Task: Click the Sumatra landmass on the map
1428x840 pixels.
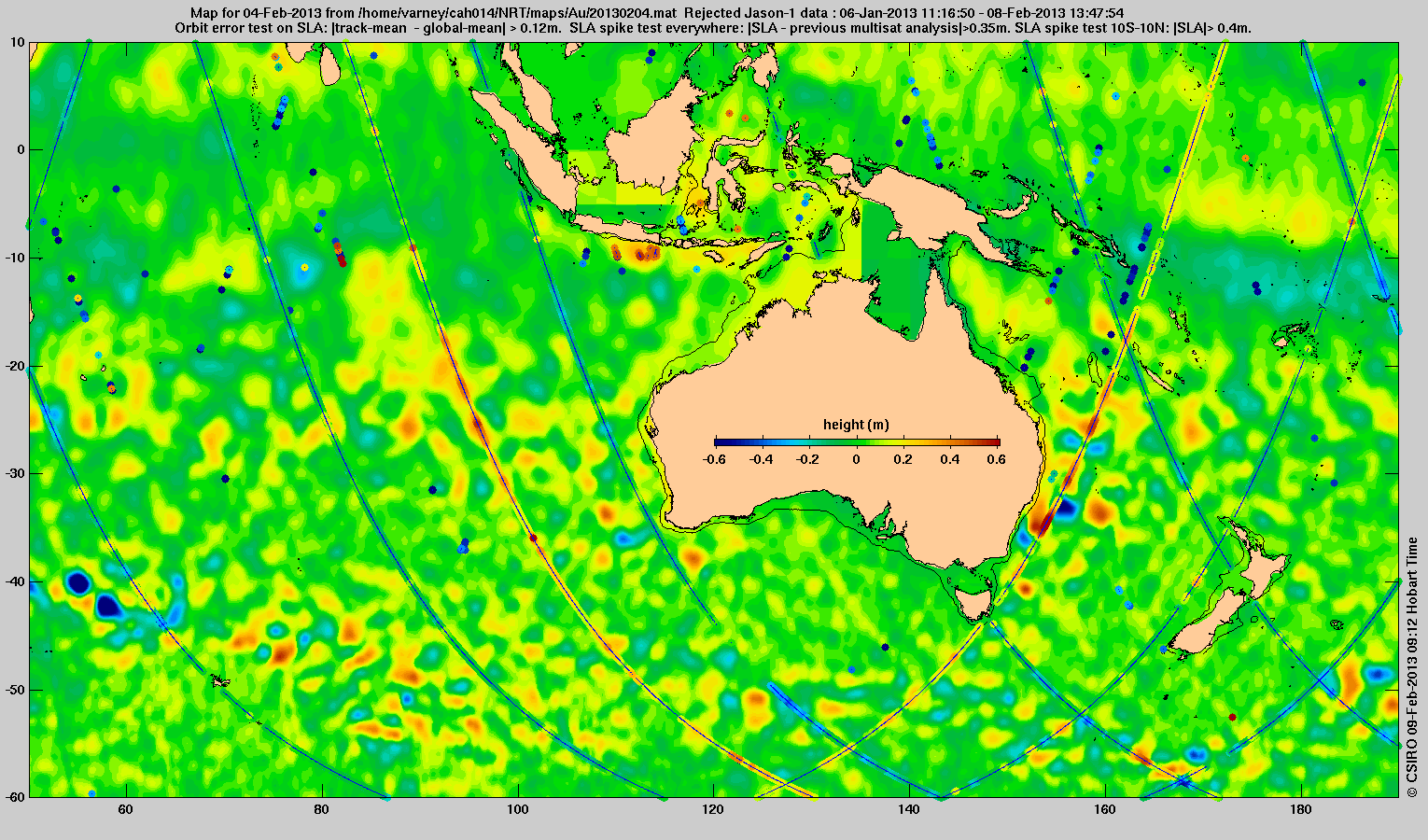Action: click(532, 154)
